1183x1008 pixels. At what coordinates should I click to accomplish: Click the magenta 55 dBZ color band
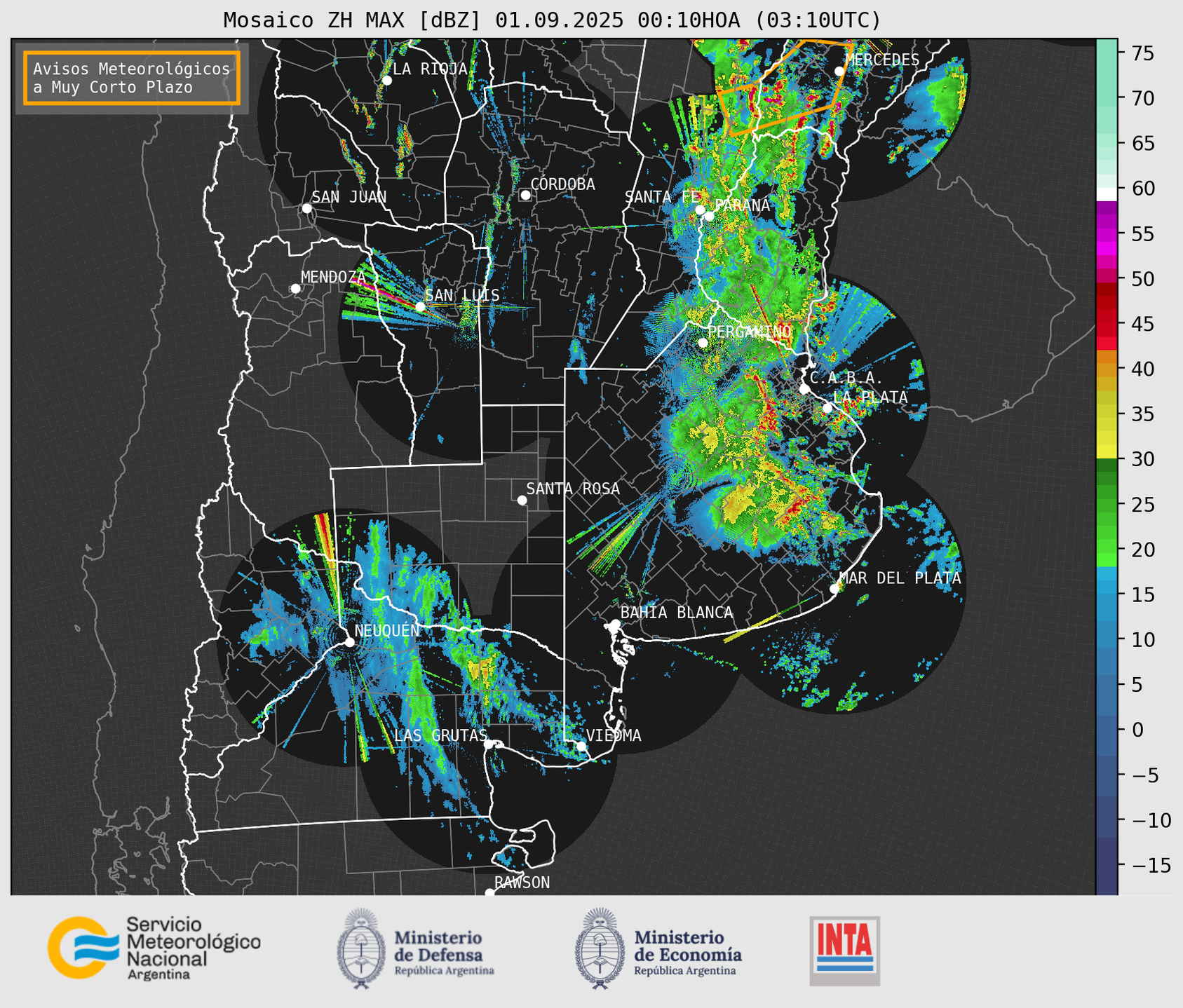click(1107, 234)
